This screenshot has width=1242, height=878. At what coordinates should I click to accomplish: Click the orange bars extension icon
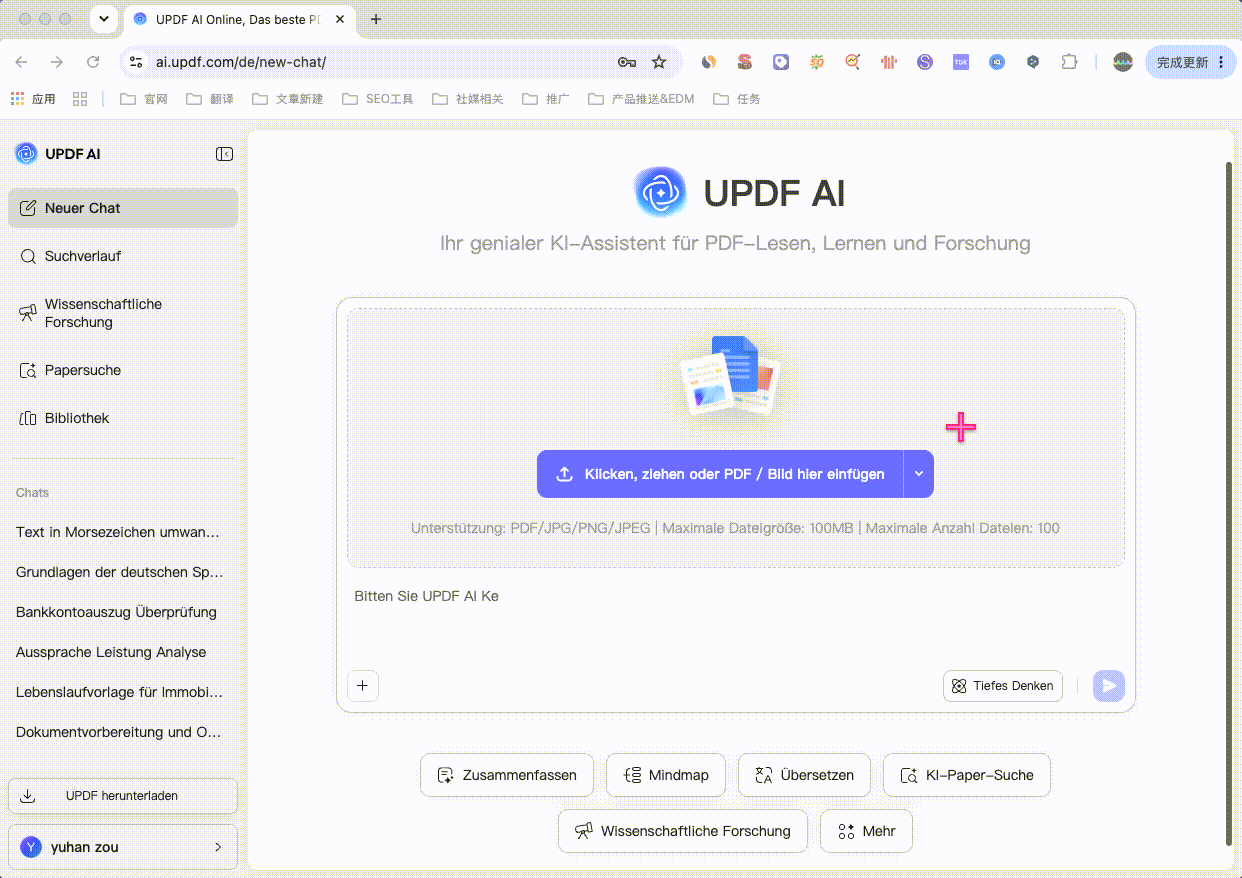pos(889,62)
